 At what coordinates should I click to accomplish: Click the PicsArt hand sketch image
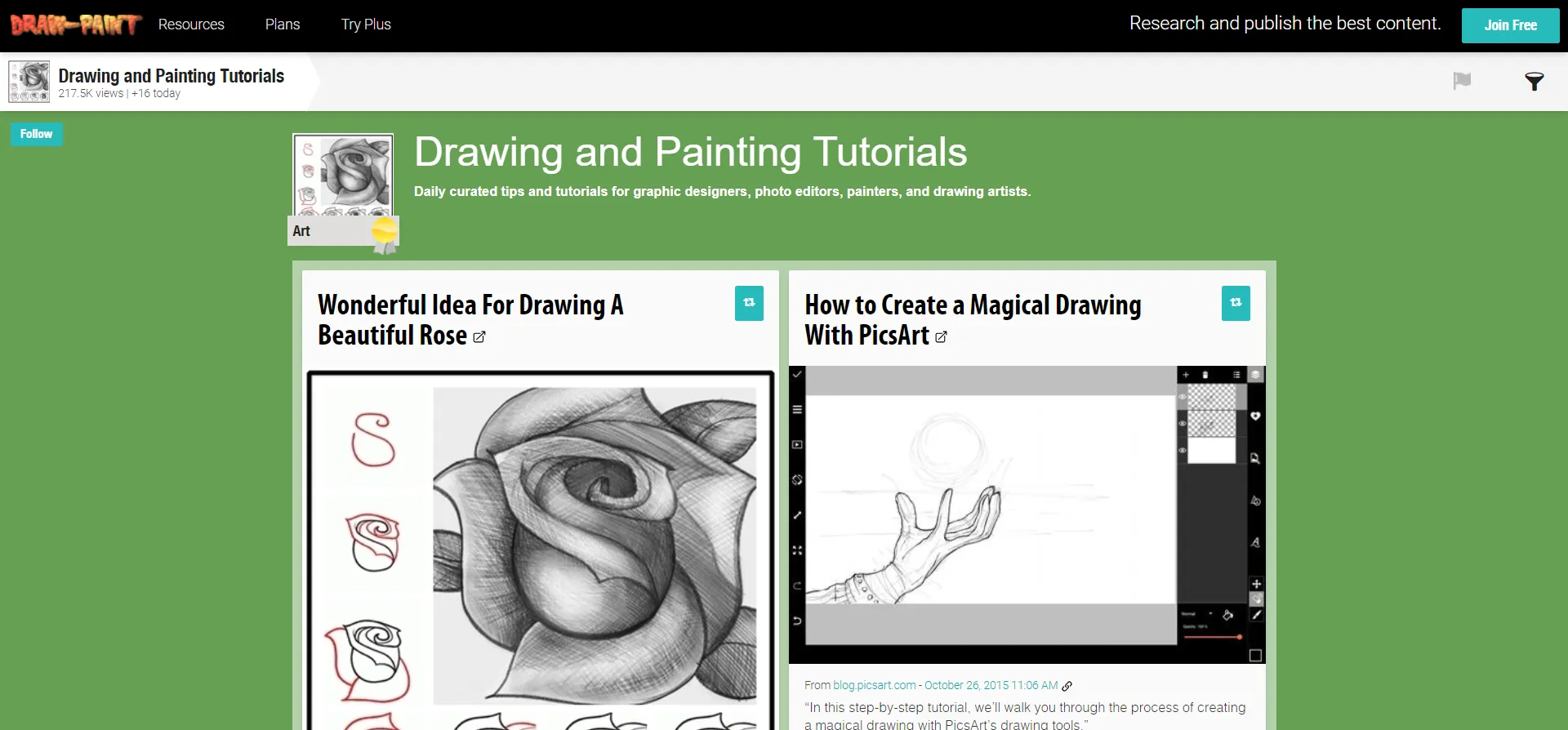[1027, 514]
